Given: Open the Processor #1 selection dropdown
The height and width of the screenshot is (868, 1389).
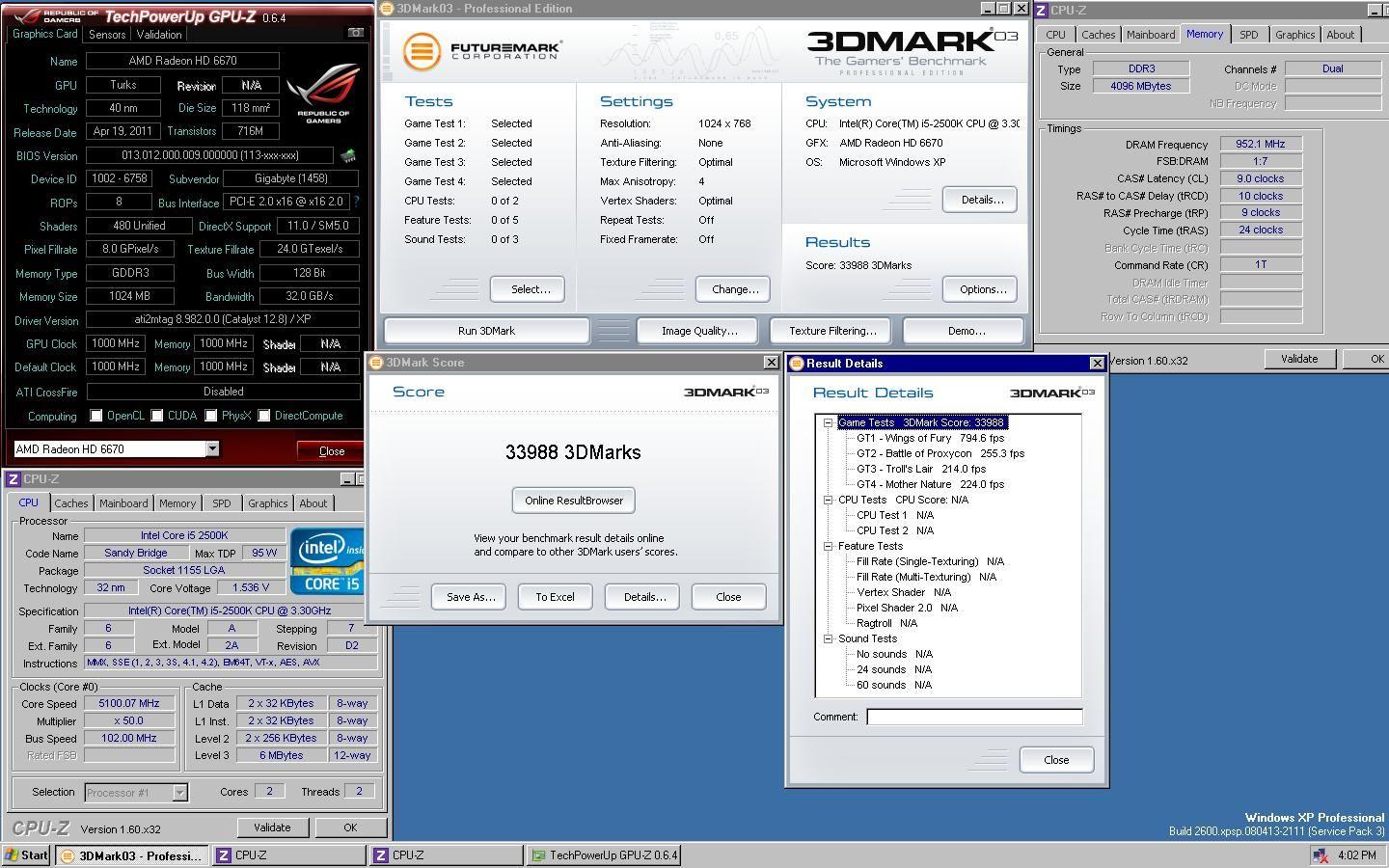Looking at the screenshot, I should pyautogui.click(x=179, y=793).
